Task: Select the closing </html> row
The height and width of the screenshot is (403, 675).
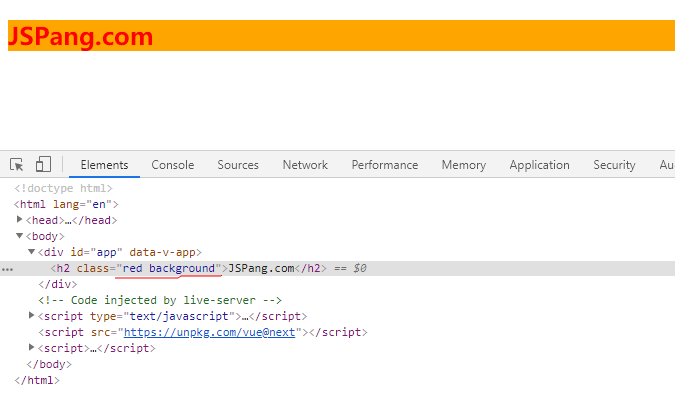Action: pyautogui.click(x=37, y=380)
